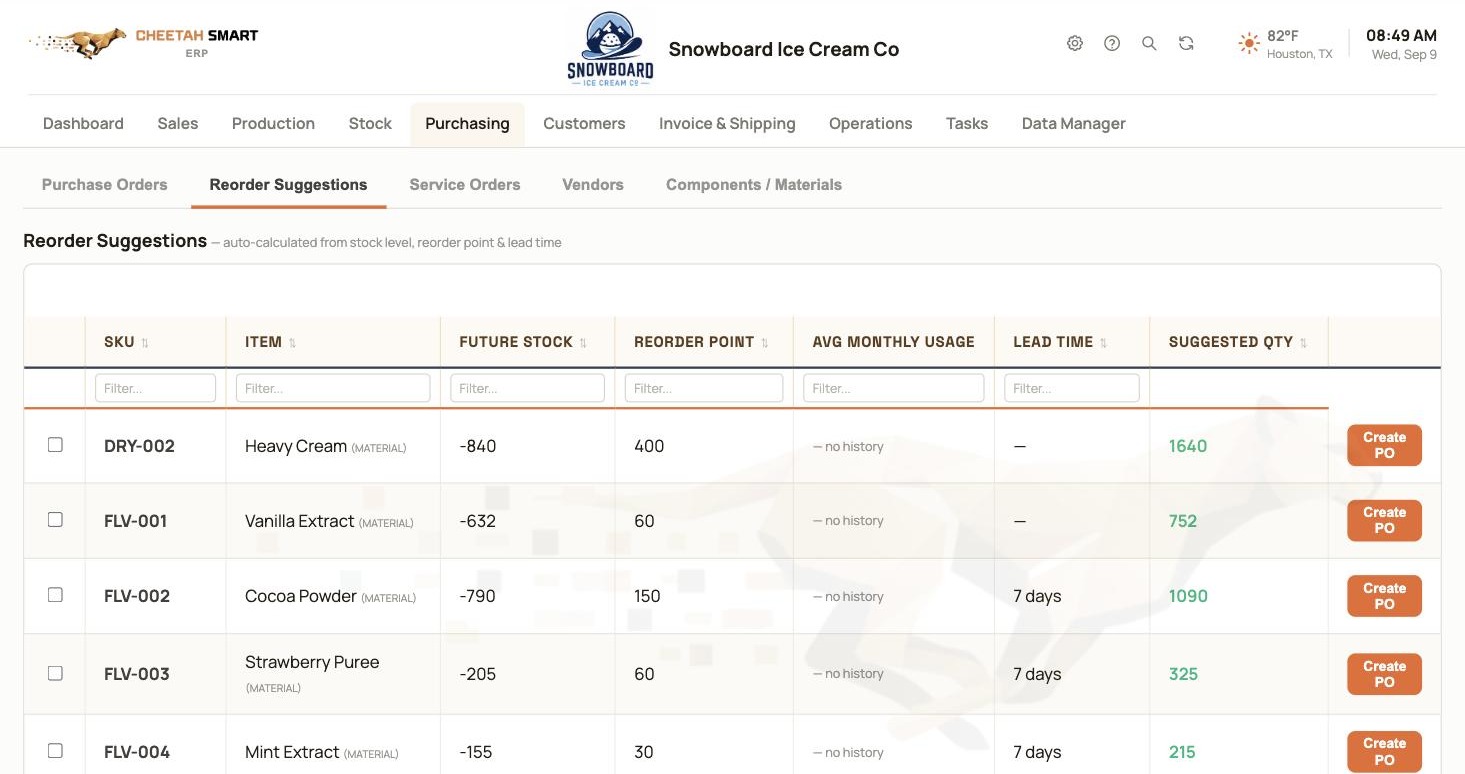Focus the REORDER POINT filter field

coord(704,388)
